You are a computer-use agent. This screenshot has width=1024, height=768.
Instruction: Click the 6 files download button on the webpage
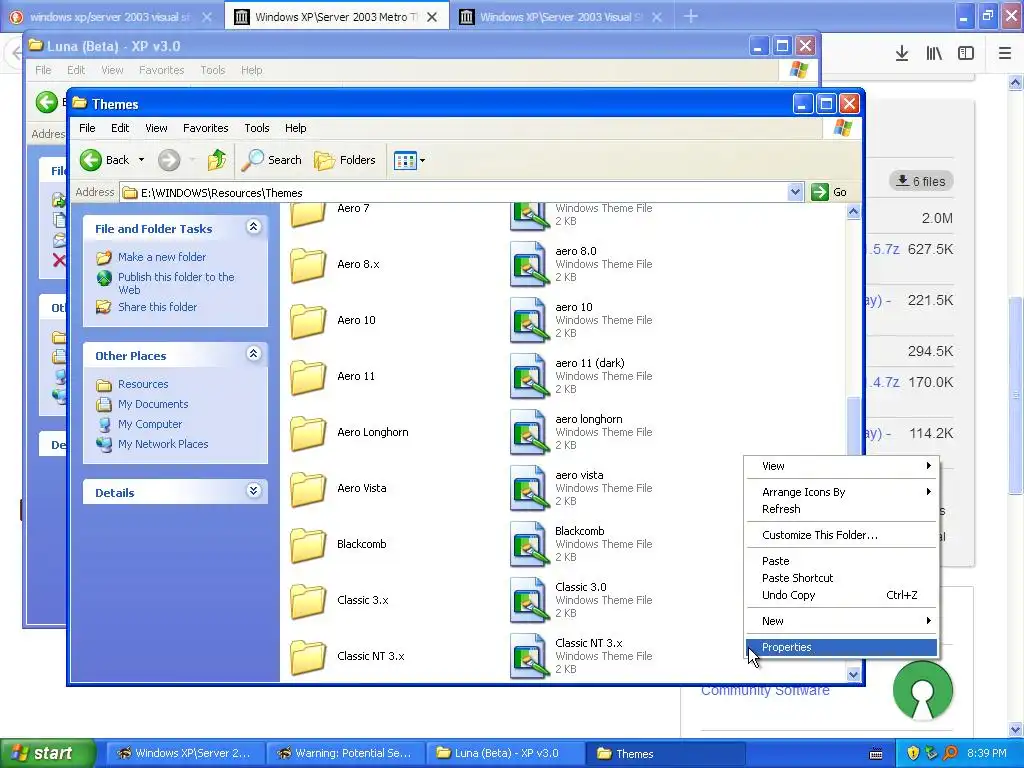tap(921, 181)
